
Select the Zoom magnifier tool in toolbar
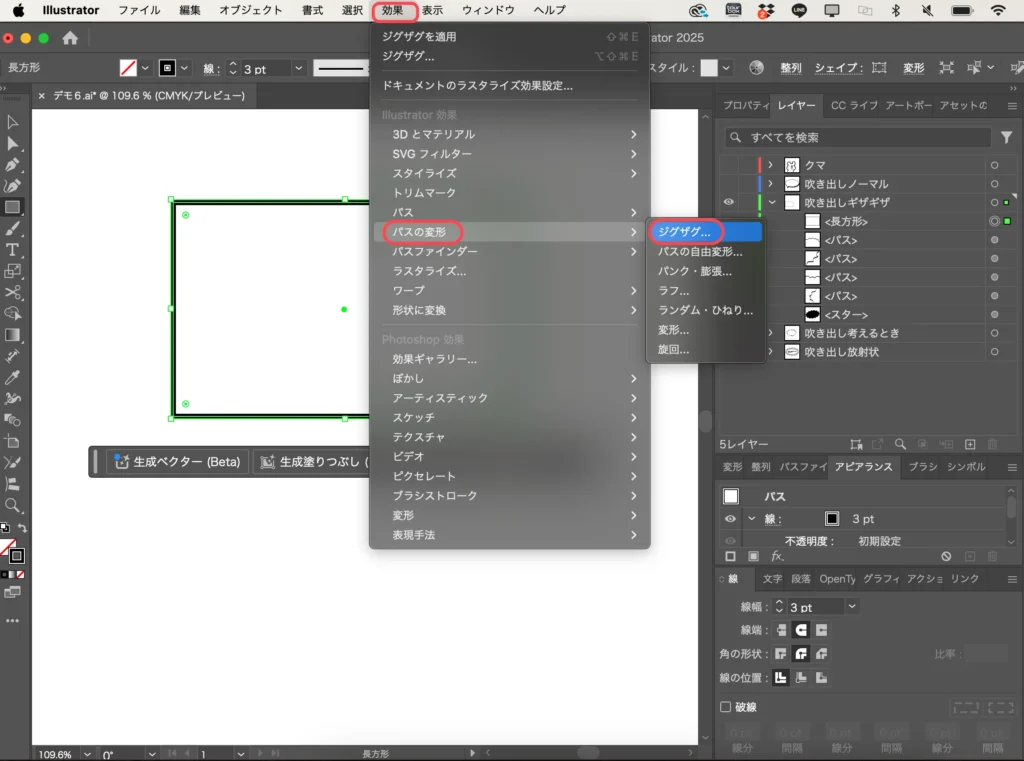(13, 506)
